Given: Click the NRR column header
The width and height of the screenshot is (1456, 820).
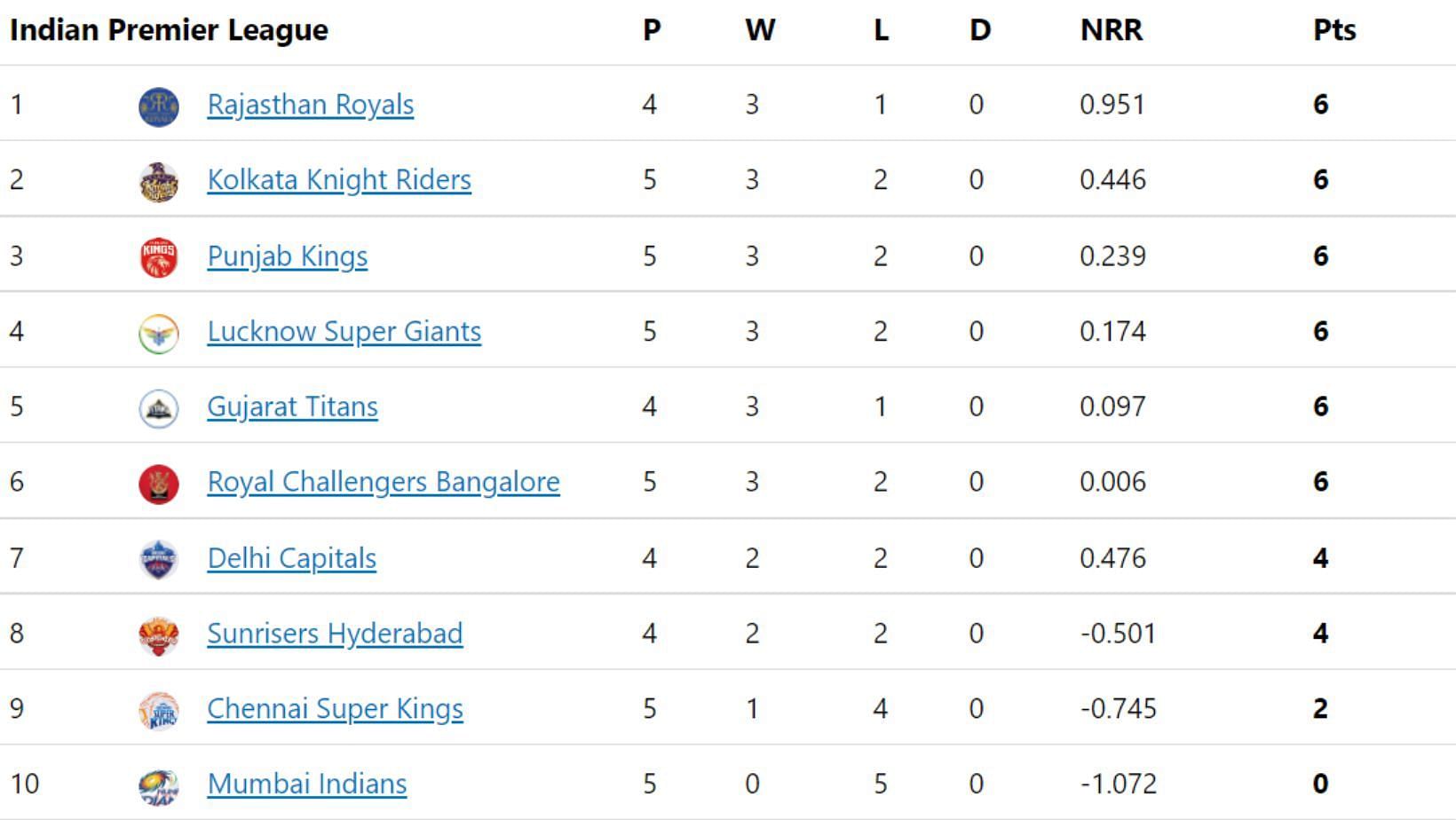Looking at the screenshot, I should tap(1112, 30).
